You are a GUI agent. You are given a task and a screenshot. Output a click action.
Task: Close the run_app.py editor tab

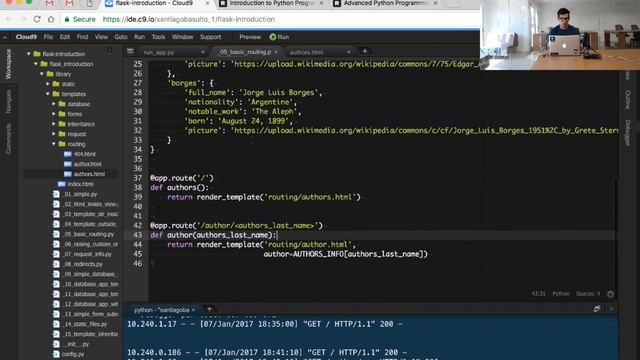click(203, 52)
